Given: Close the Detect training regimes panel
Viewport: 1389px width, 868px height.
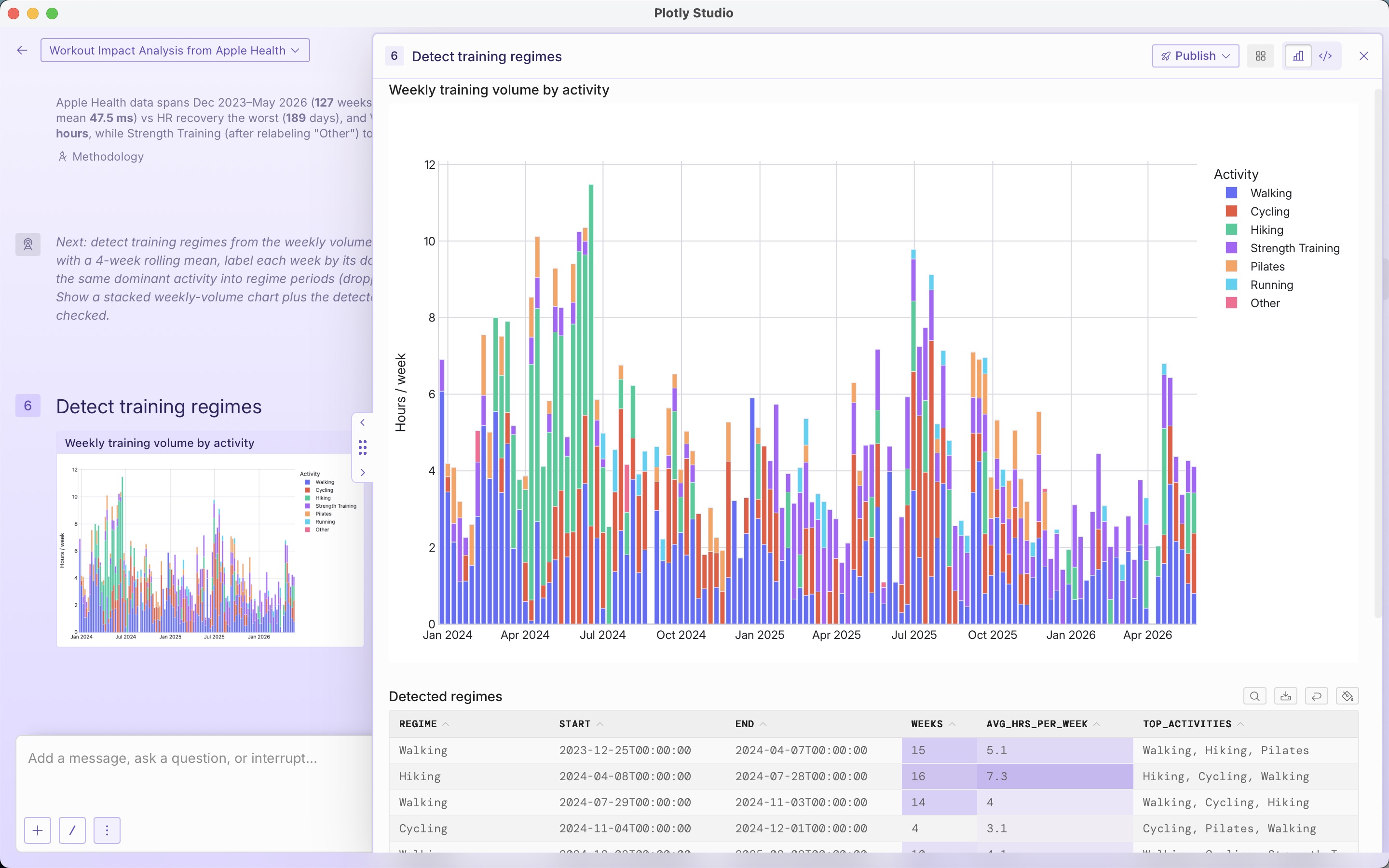Looking at the screenshot, I should (1364, 55).
